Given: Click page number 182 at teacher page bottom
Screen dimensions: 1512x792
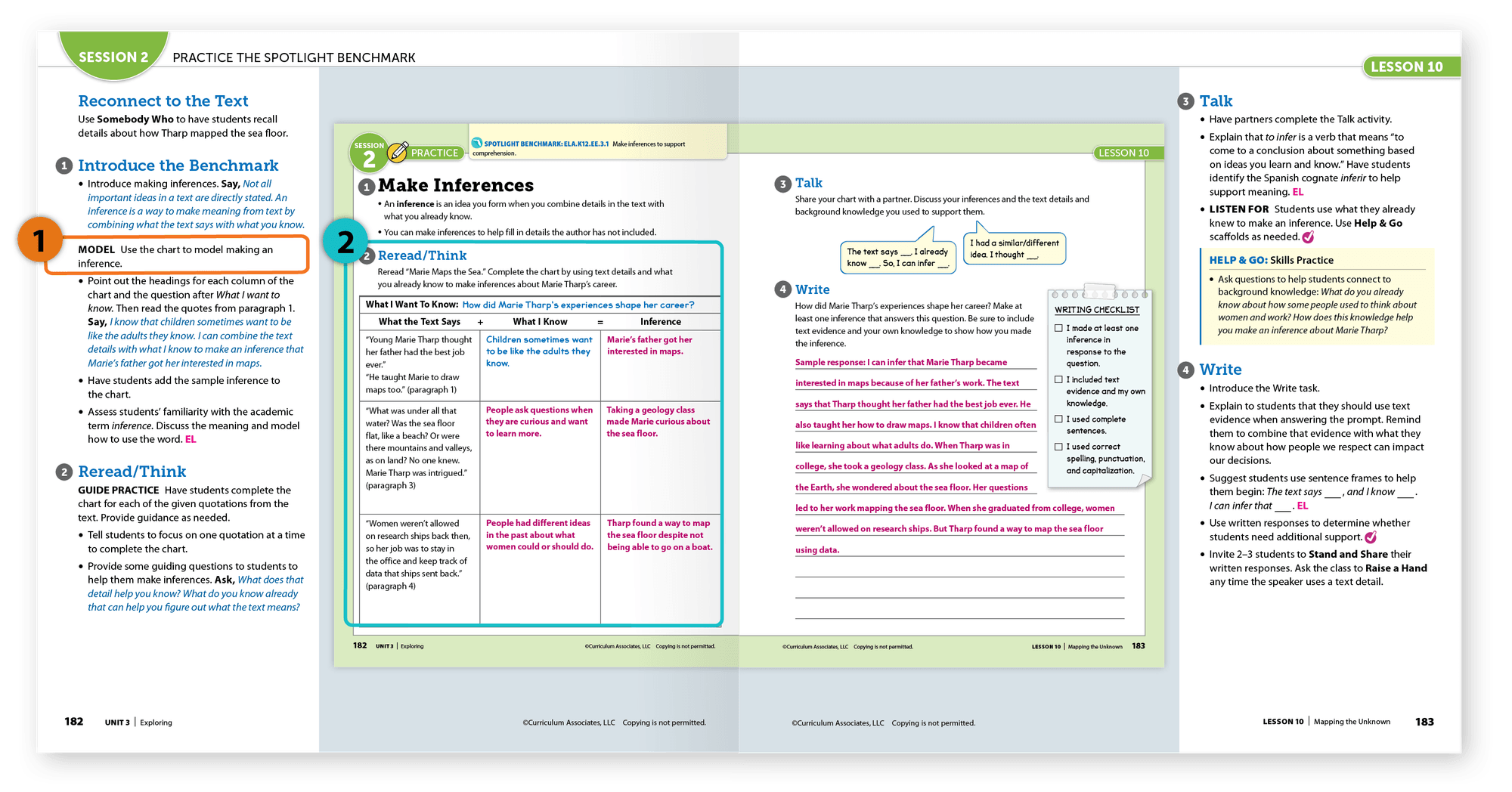Looking at the screenshot, I should click(x=74, y=722).
